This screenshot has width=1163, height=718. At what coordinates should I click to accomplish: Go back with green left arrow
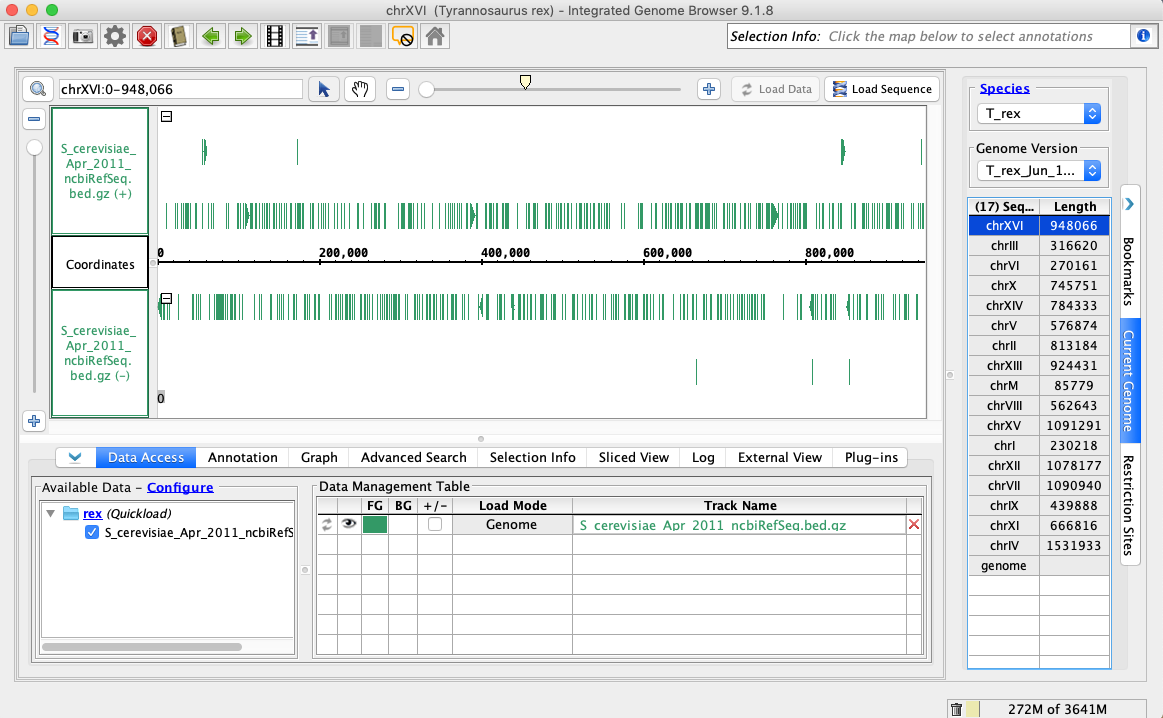211,36
